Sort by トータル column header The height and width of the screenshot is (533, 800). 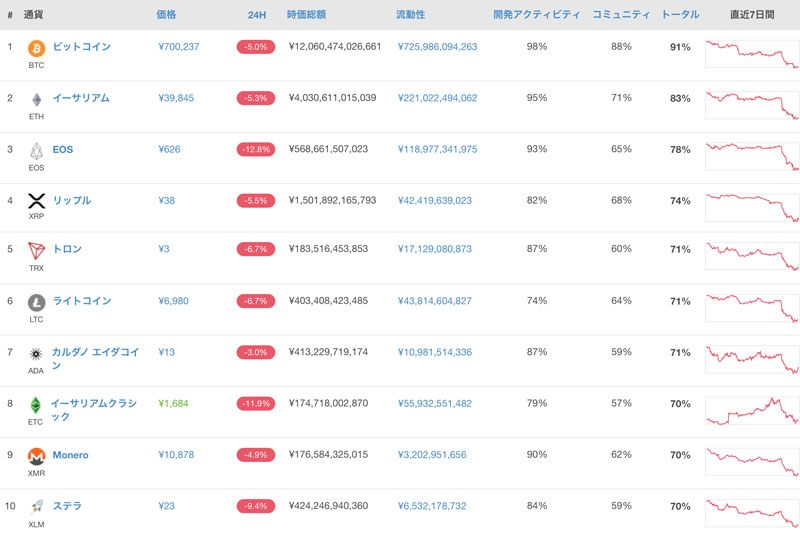(x=680, y=14)
